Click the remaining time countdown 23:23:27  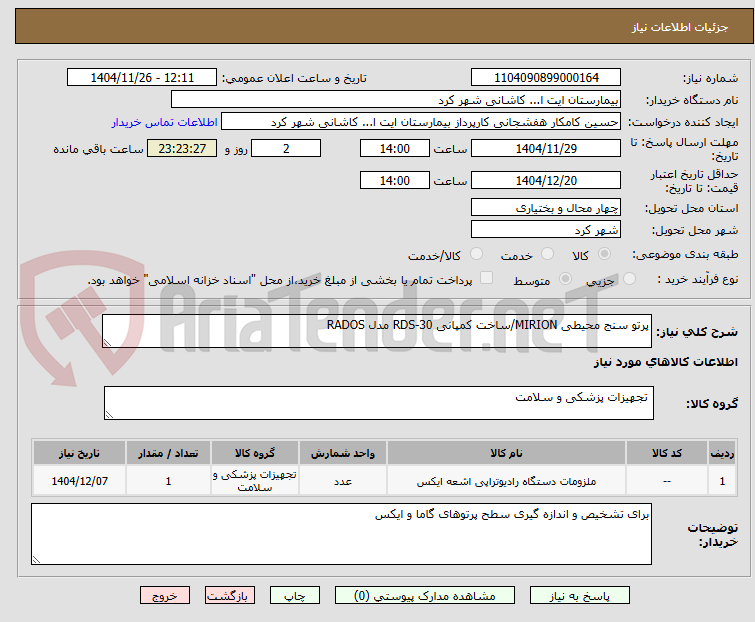coord(182,148)
